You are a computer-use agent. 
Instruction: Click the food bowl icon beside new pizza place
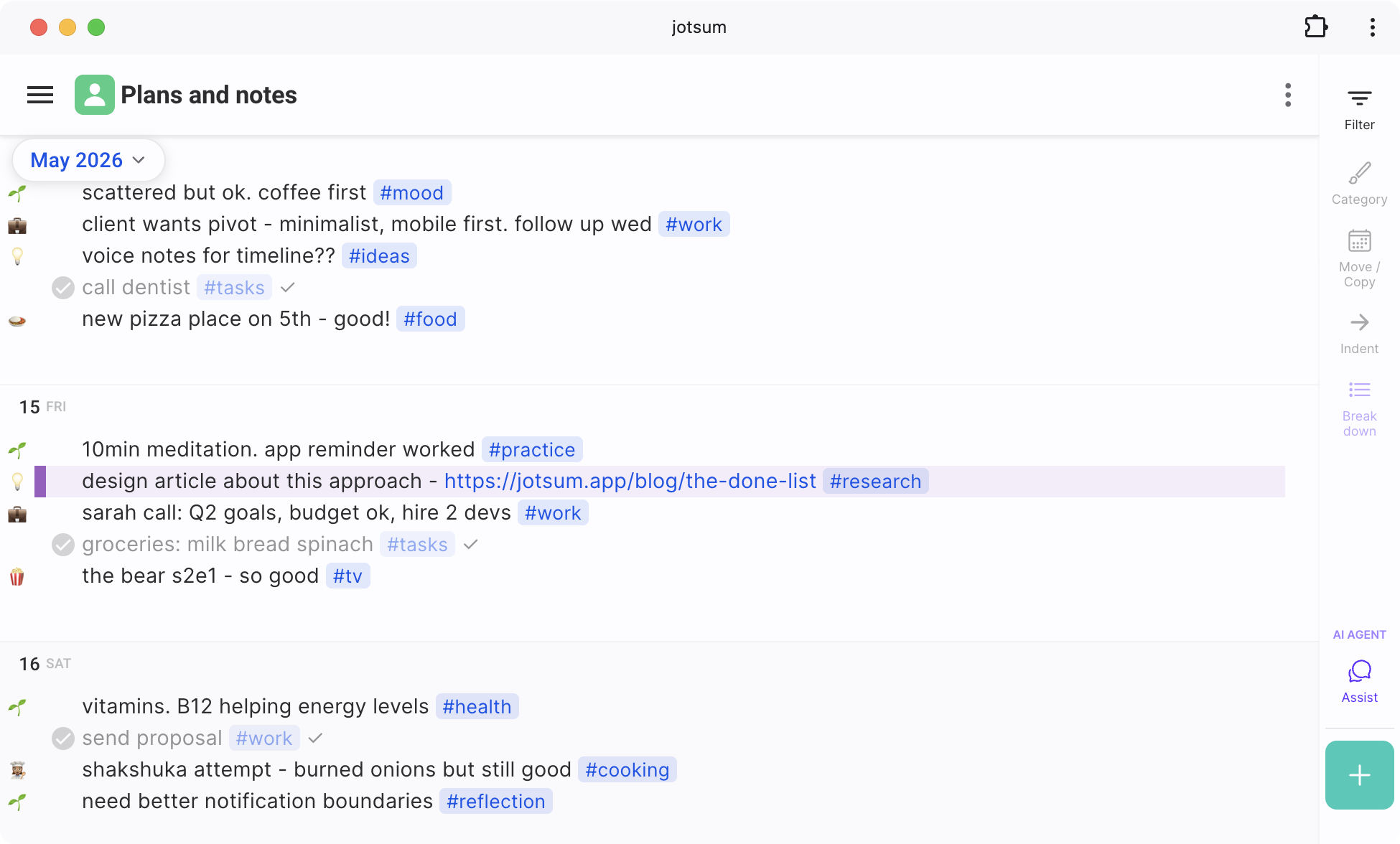point(17,320)
